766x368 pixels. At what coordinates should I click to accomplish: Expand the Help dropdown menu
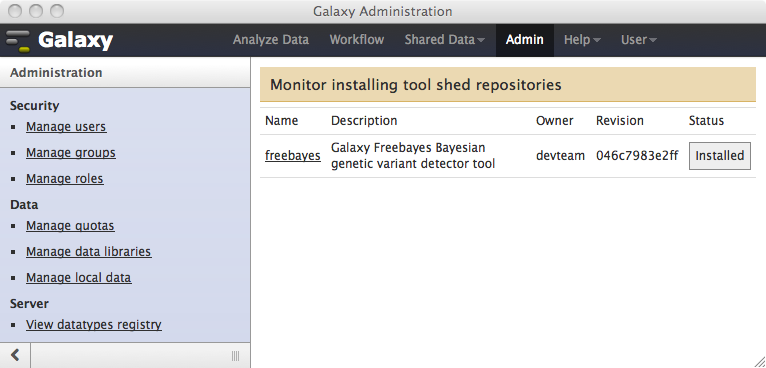pyautogui.click(x=582, y=40)
